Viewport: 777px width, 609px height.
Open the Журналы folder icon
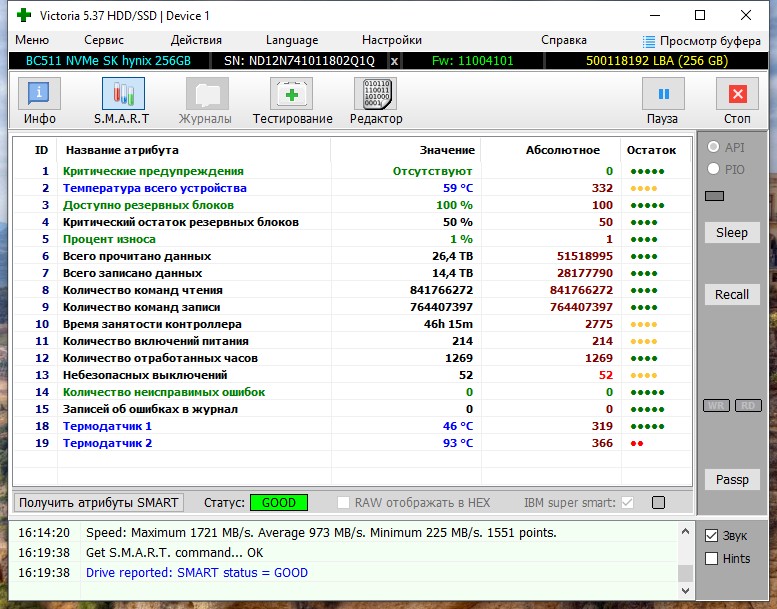(x=207, y=94)
